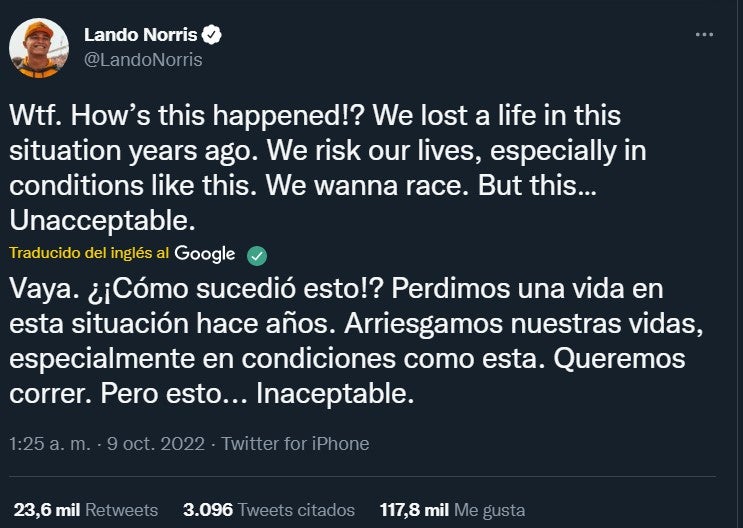
Task: Show the 117,8 mil Me gusta list
Action: [452, 510]
